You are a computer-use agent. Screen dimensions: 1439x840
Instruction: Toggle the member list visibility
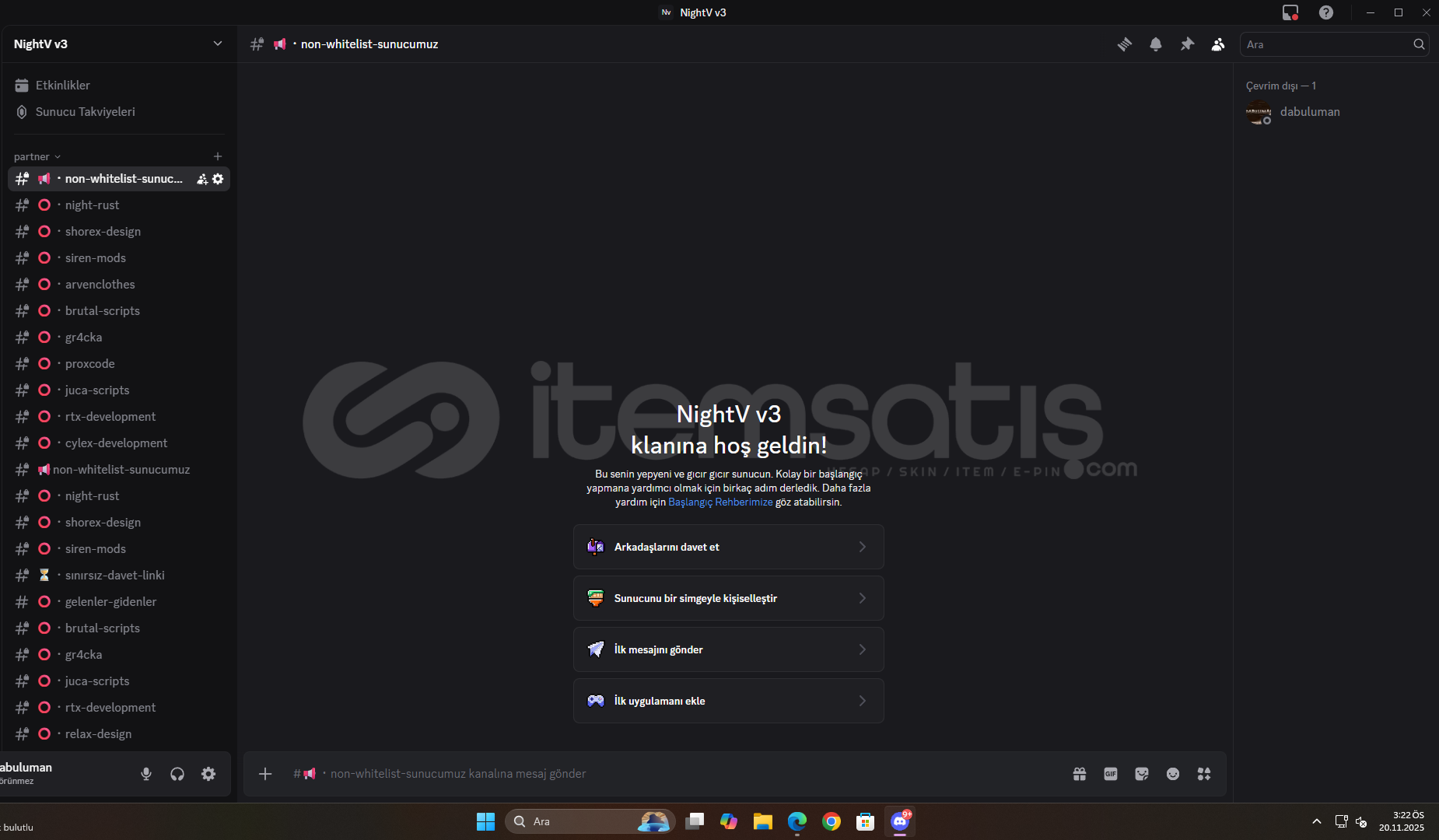(1218, 44)
